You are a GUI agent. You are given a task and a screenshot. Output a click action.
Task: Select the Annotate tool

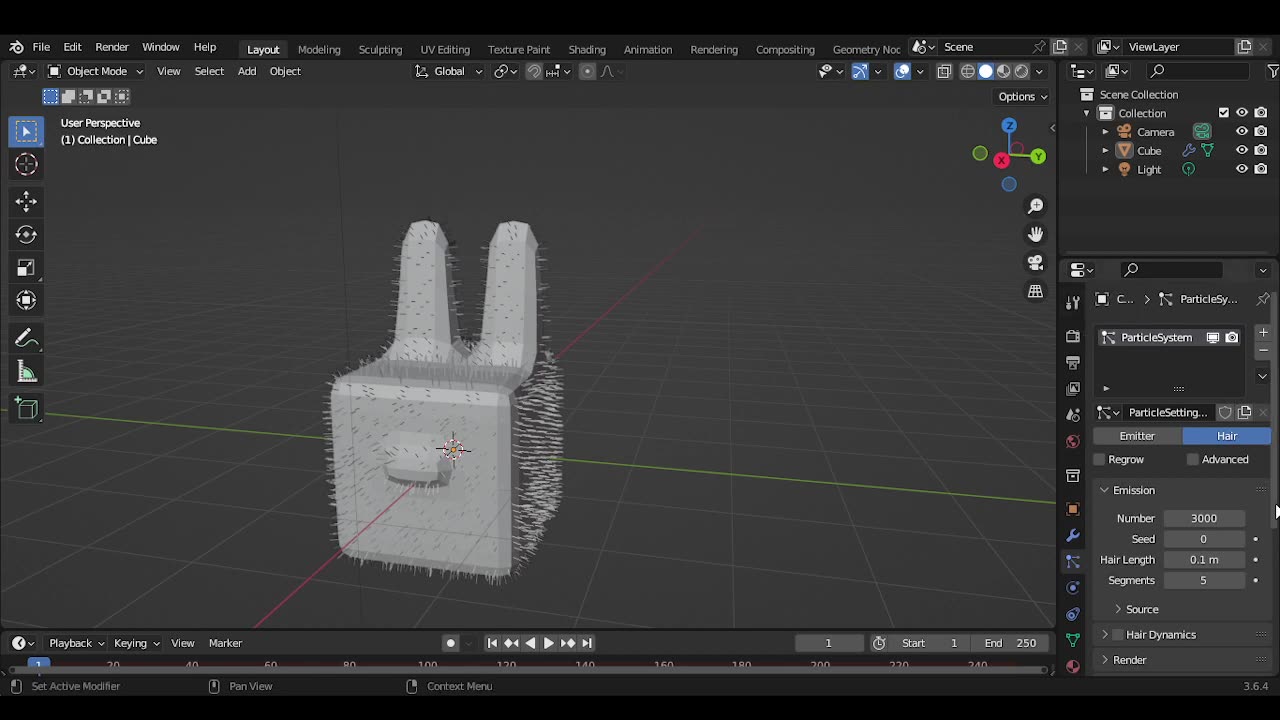click(x=26, y=338)
